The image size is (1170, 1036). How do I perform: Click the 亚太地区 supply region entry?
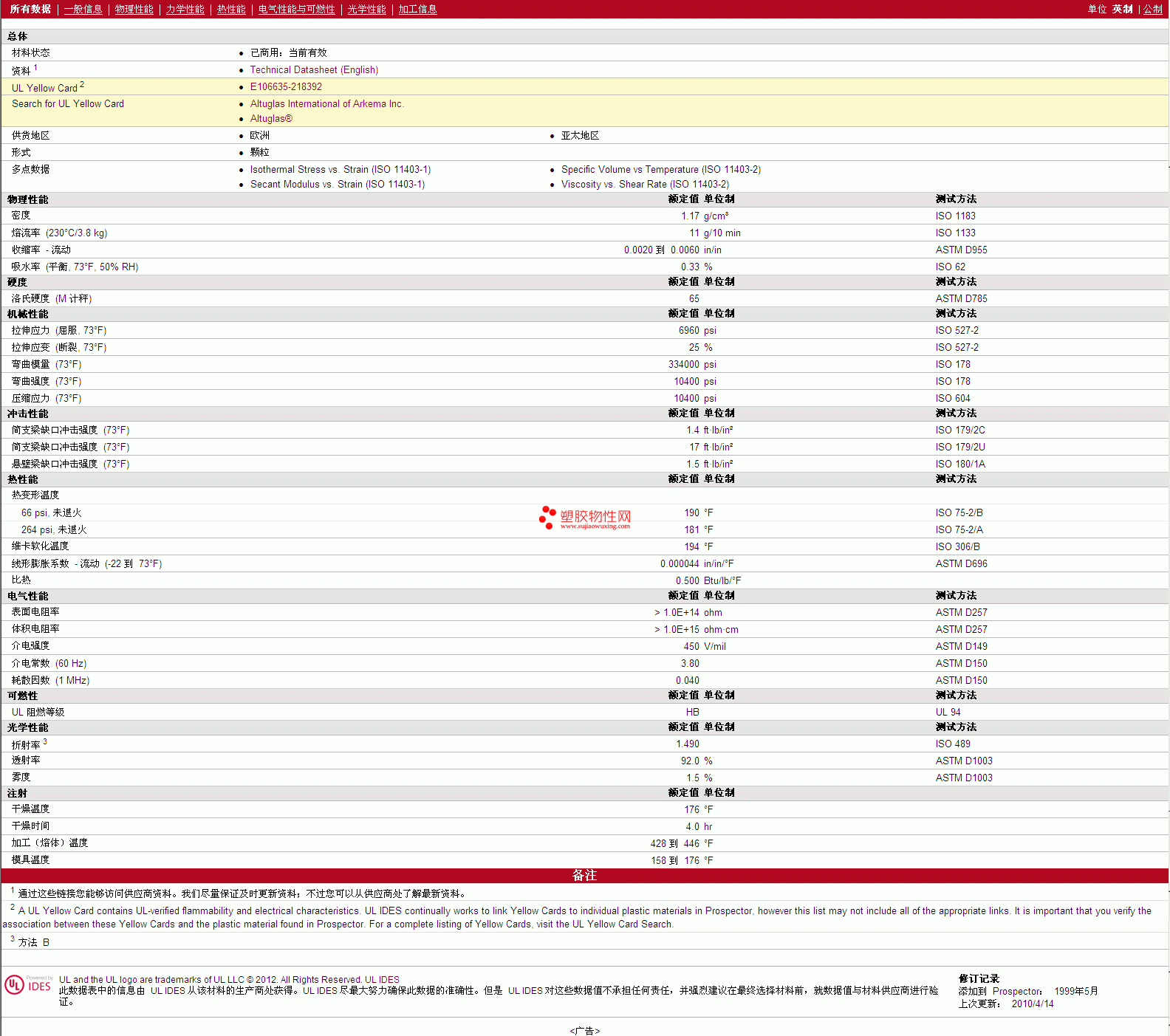tap(580, 135)
